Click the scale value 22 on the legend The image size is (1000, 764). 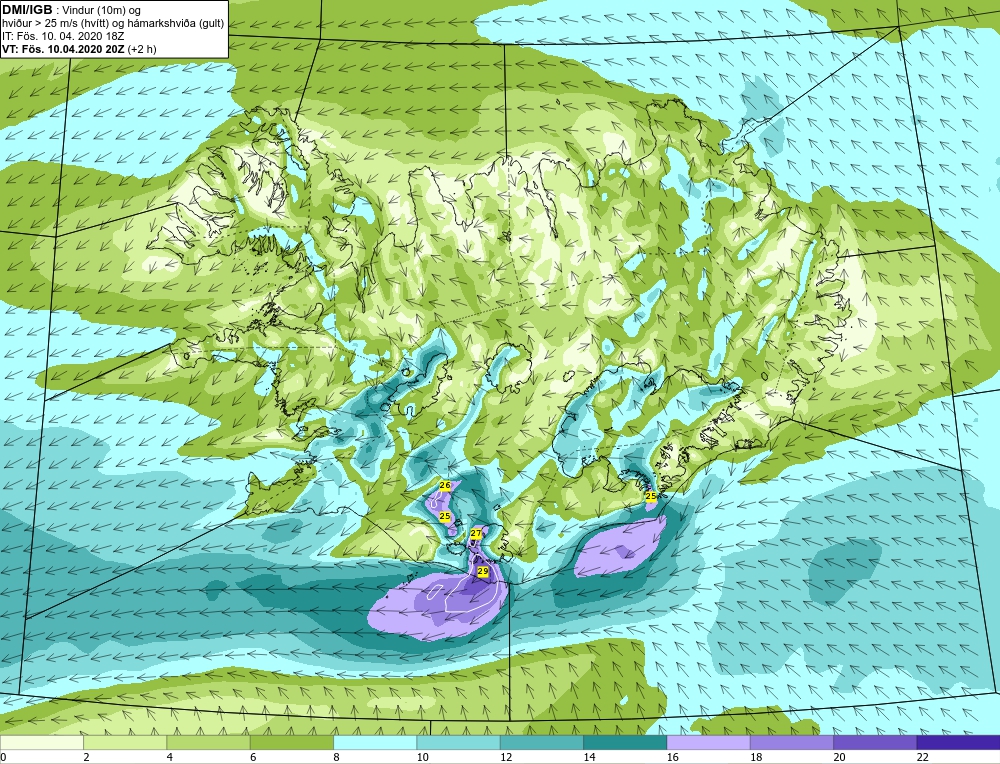[x=922, y=757]
